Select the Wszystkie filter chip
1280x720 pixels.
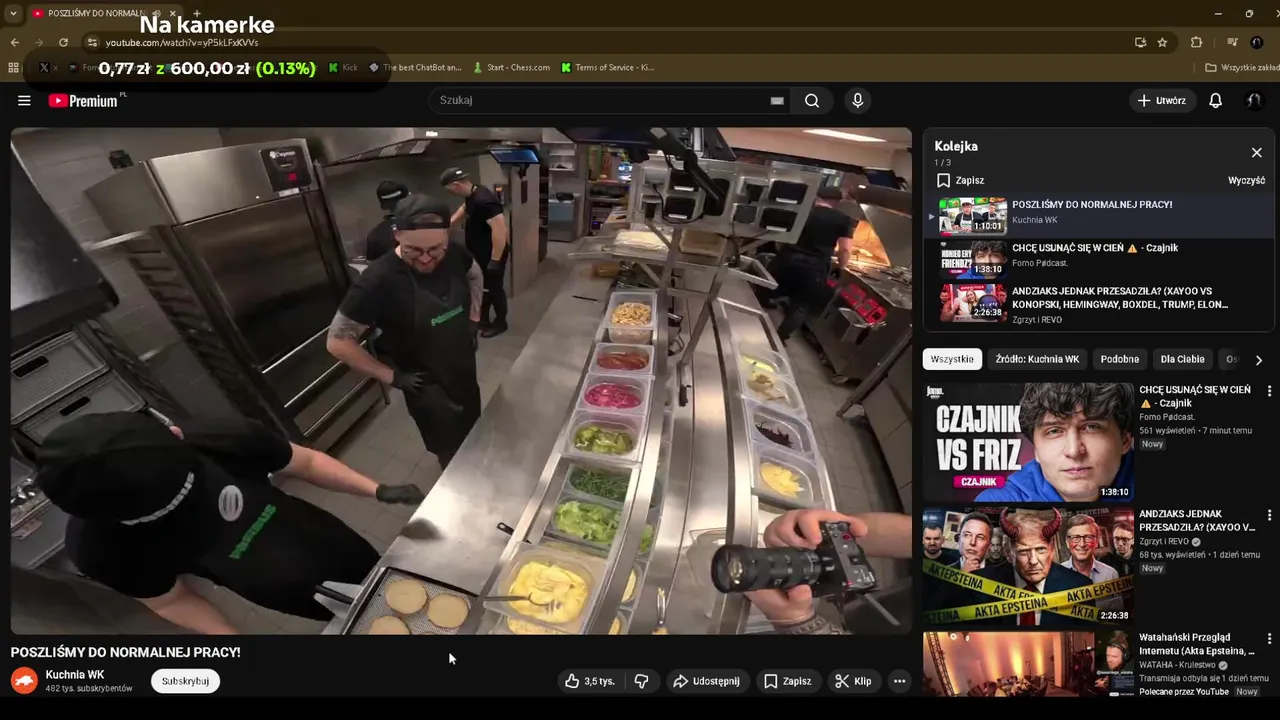pos(952,359)
